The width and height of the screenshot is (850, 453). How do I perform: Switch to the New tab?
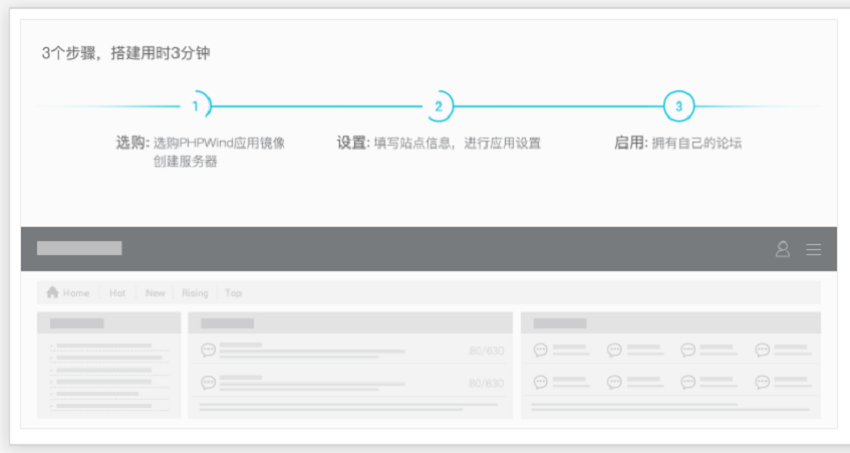pos(155,293)
